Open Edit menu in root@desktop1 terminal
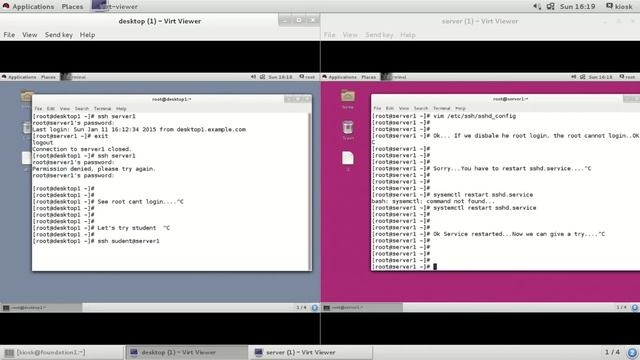This screenshot has width=640, height=360. click(51, 109)
